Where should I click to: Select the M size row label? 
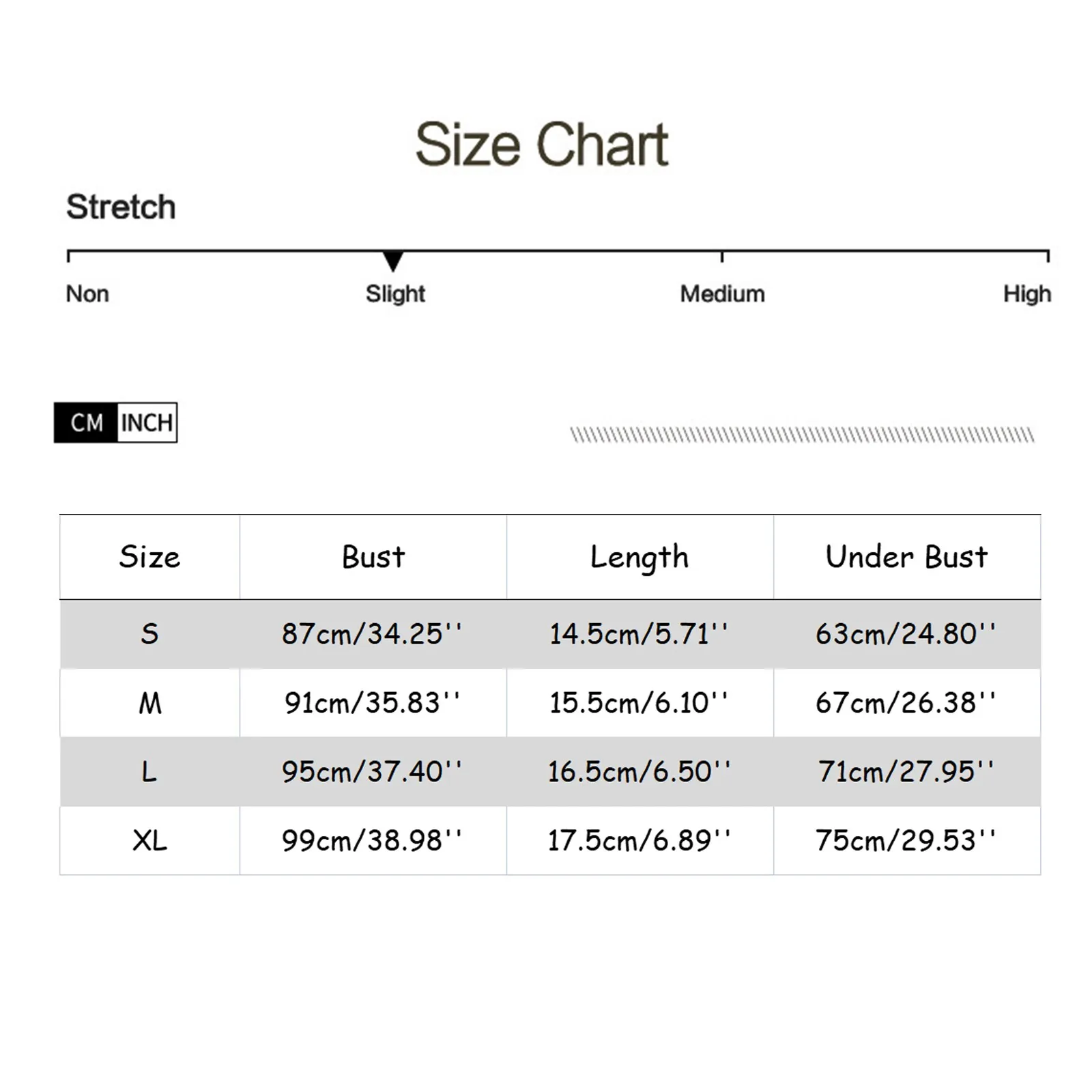[150, 703]
